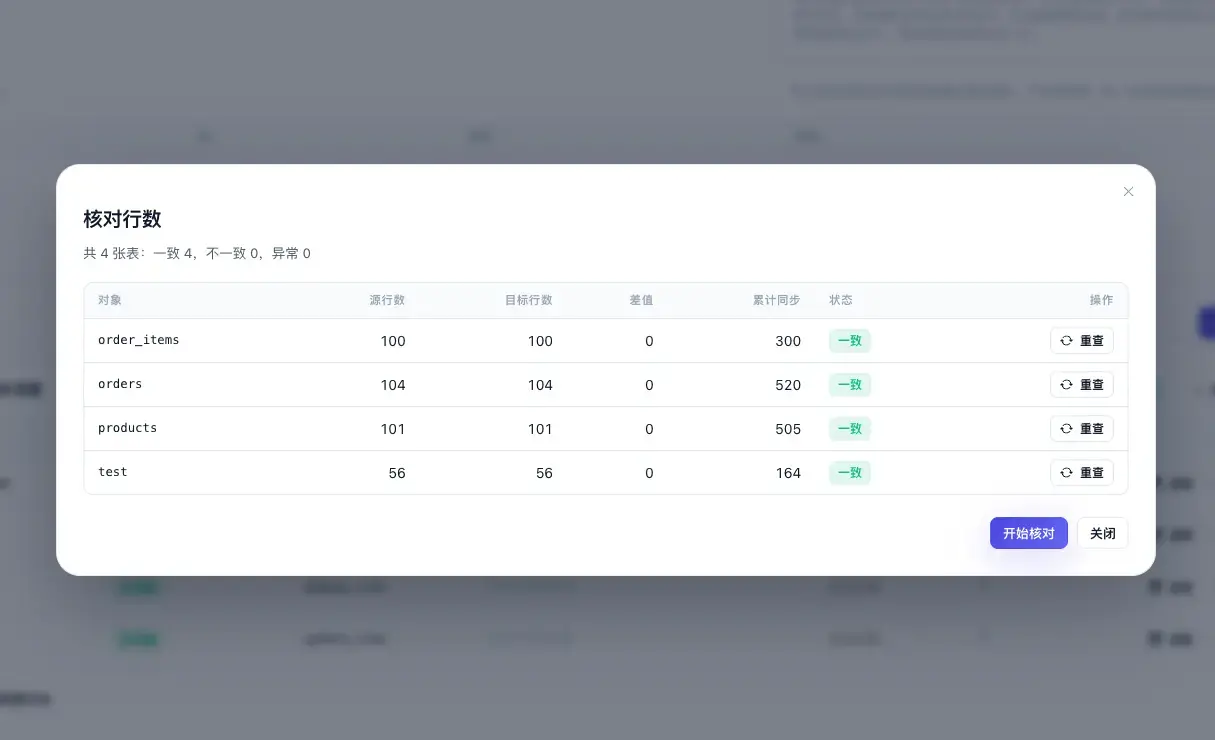Click the 操作 column header
The image size is (1215, 740).
[1101, 300]
